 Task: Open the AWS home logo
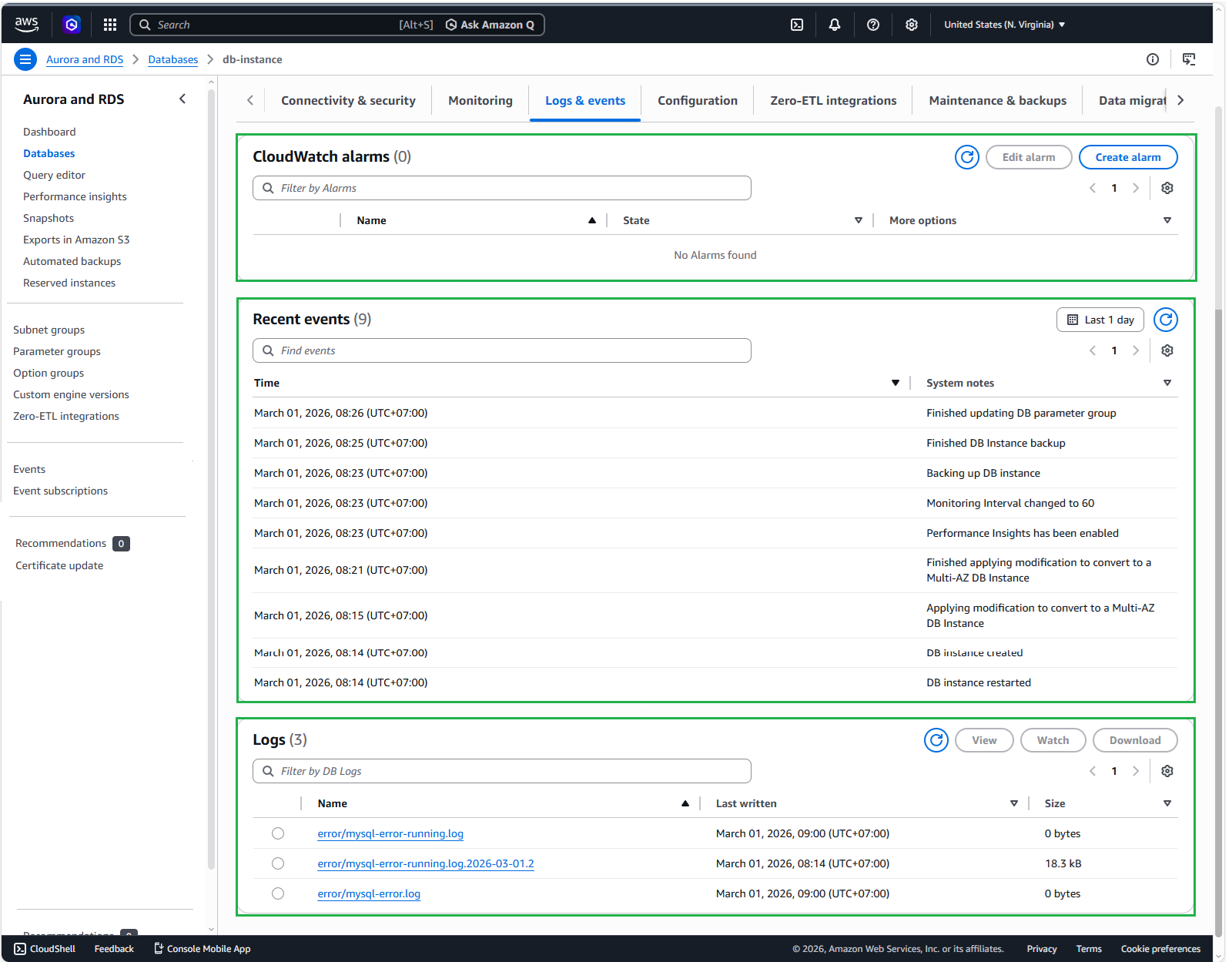click(x=26, y=25)
